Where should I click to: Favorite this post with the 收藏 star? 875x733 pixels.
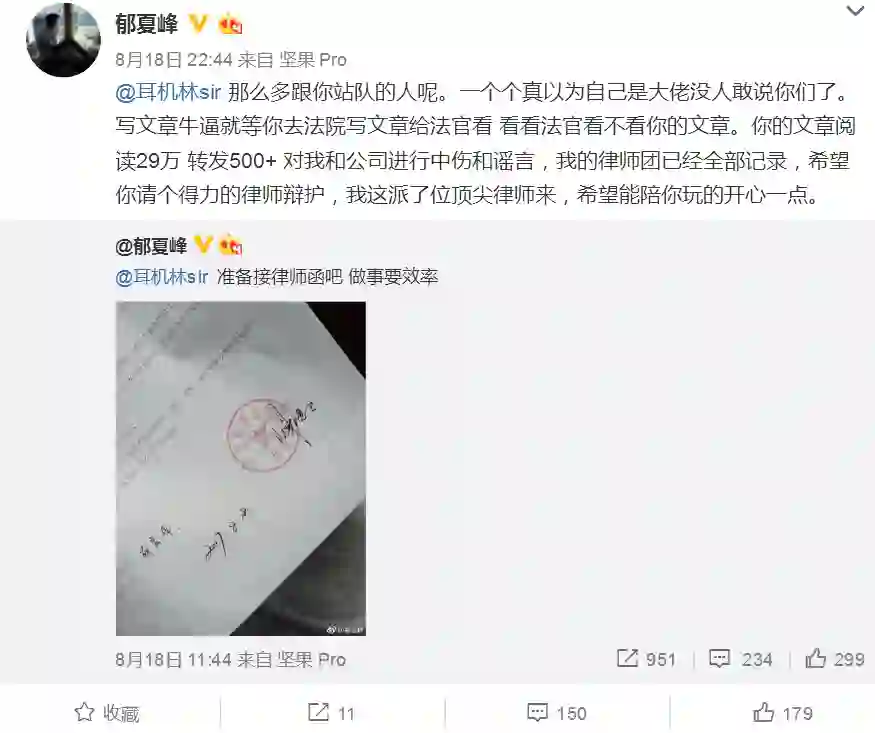[x=107, y=712]
